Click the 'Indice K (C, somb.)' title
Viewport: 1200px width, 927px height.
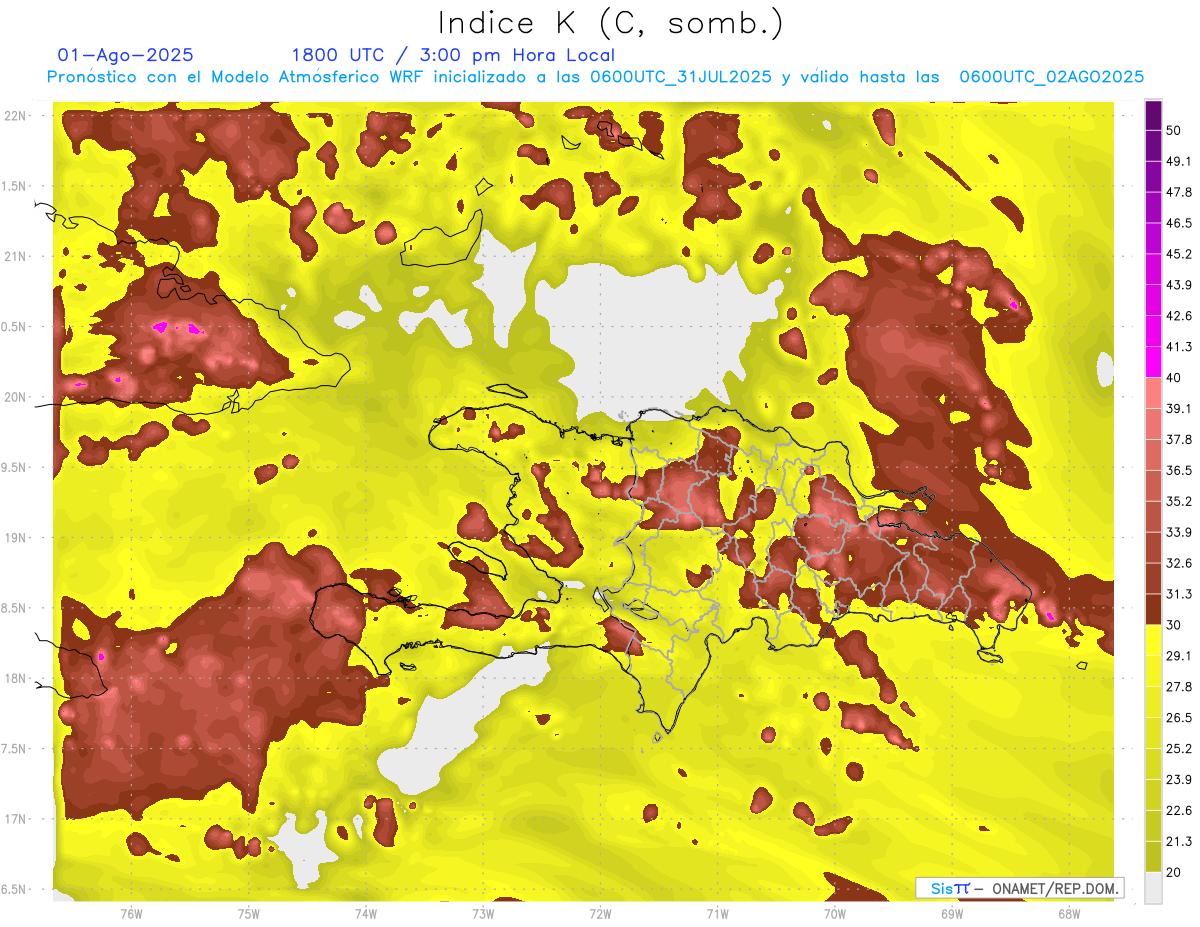click(x=611, y=23)
